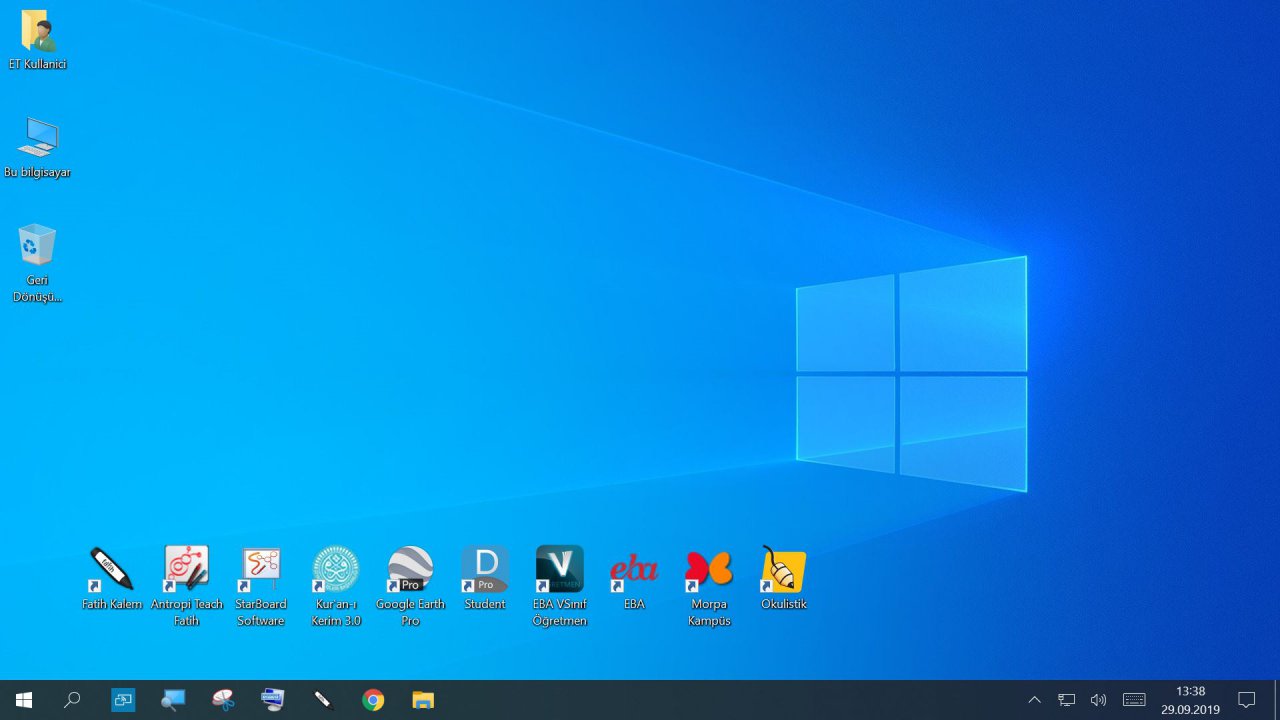Open the Fatih Kalem desktop shortcut
This screenshot has height=720, width=1280.
pyautogui.click(x=111, y=570)
